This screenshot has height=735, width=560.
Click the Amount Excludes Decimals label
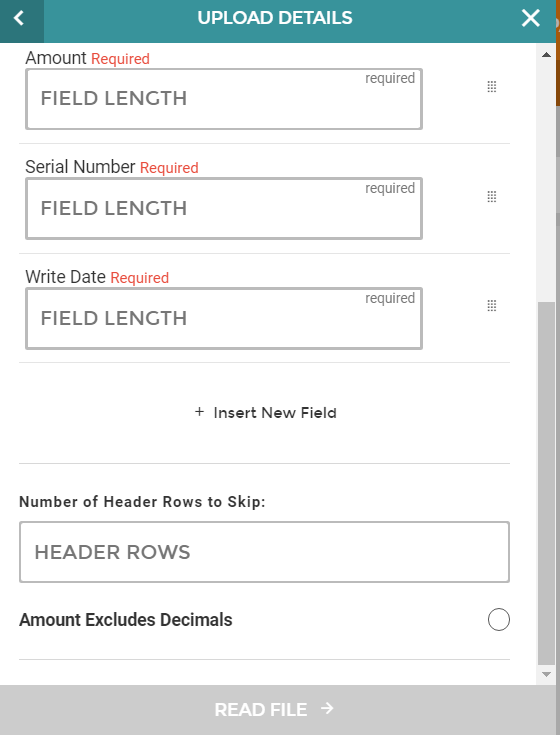126,620
